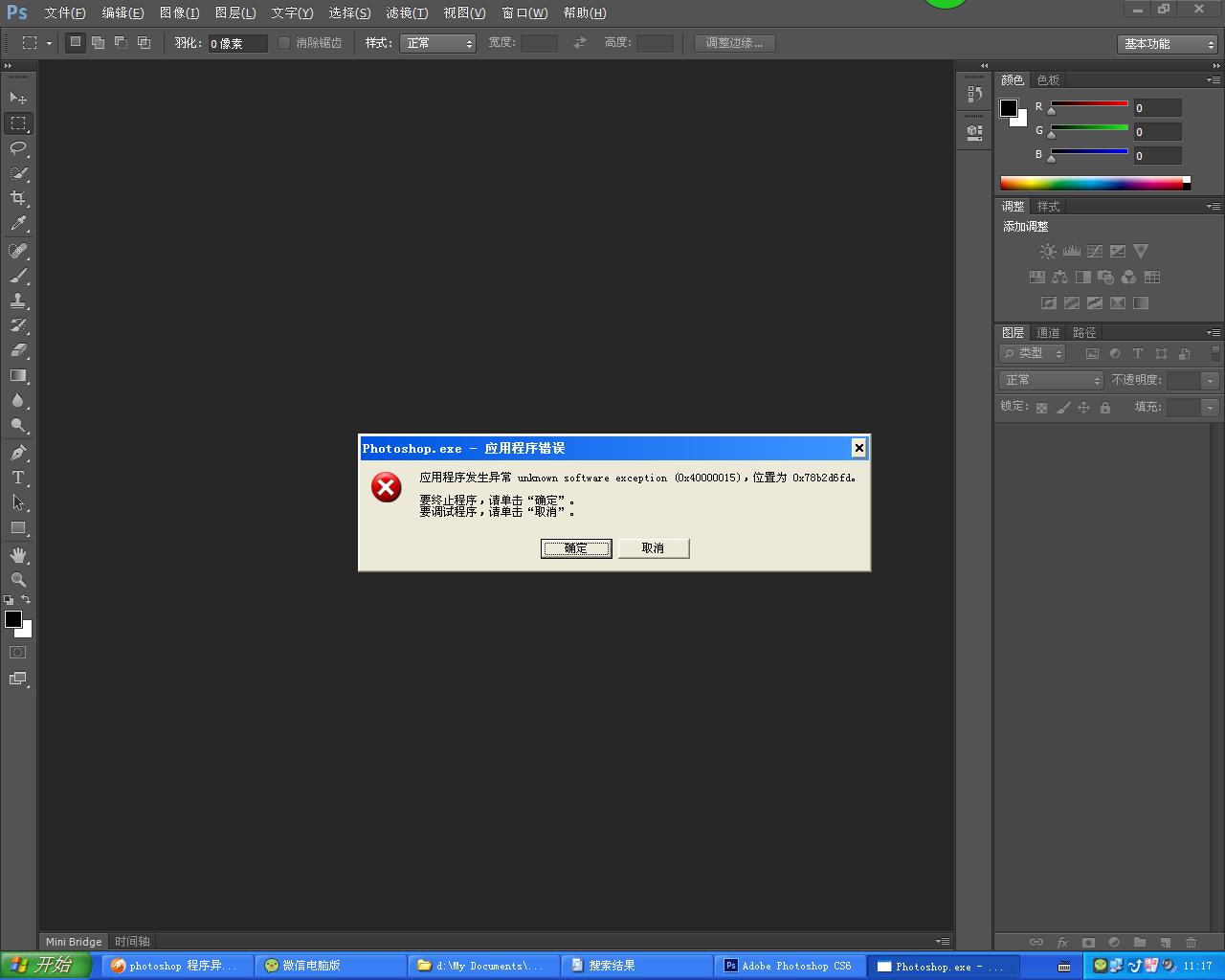Select the Horizontal Type tool
The width and height of the screenshot is (1225, 980).
coord(18,478)
